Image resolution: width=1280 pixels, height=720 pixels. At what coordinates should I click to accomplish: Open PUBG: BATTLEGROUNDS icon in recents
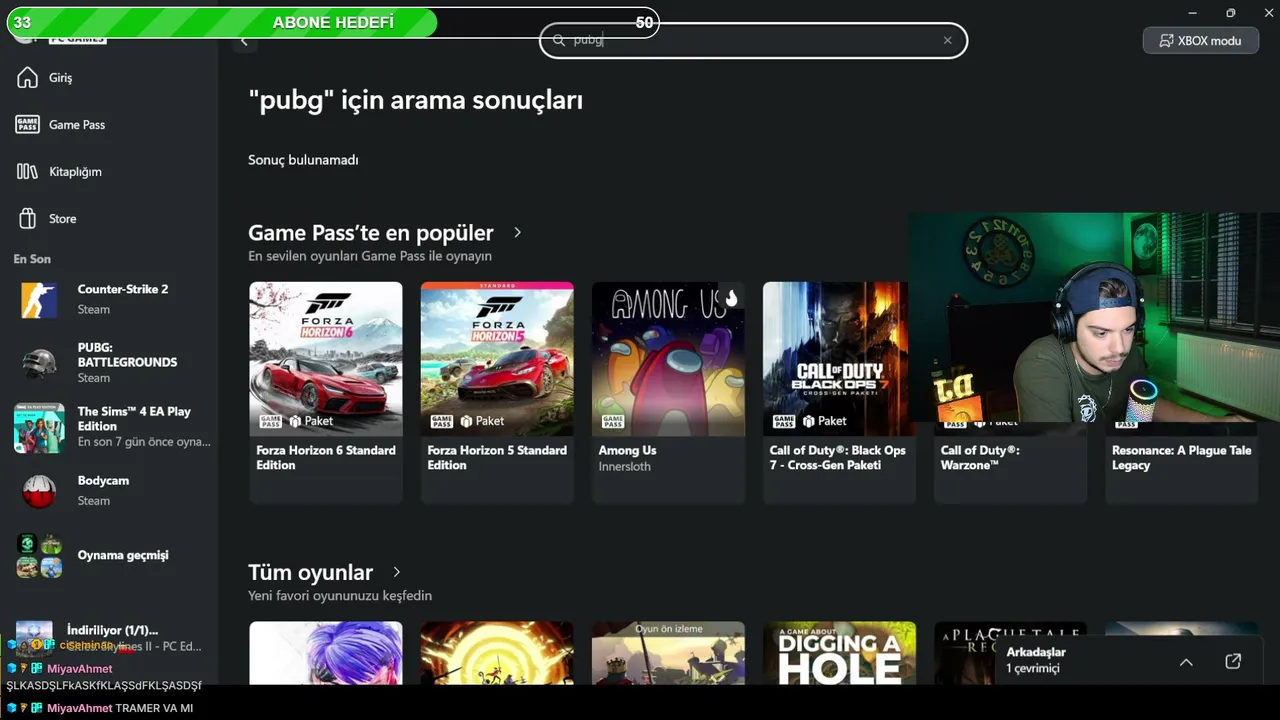39,365
